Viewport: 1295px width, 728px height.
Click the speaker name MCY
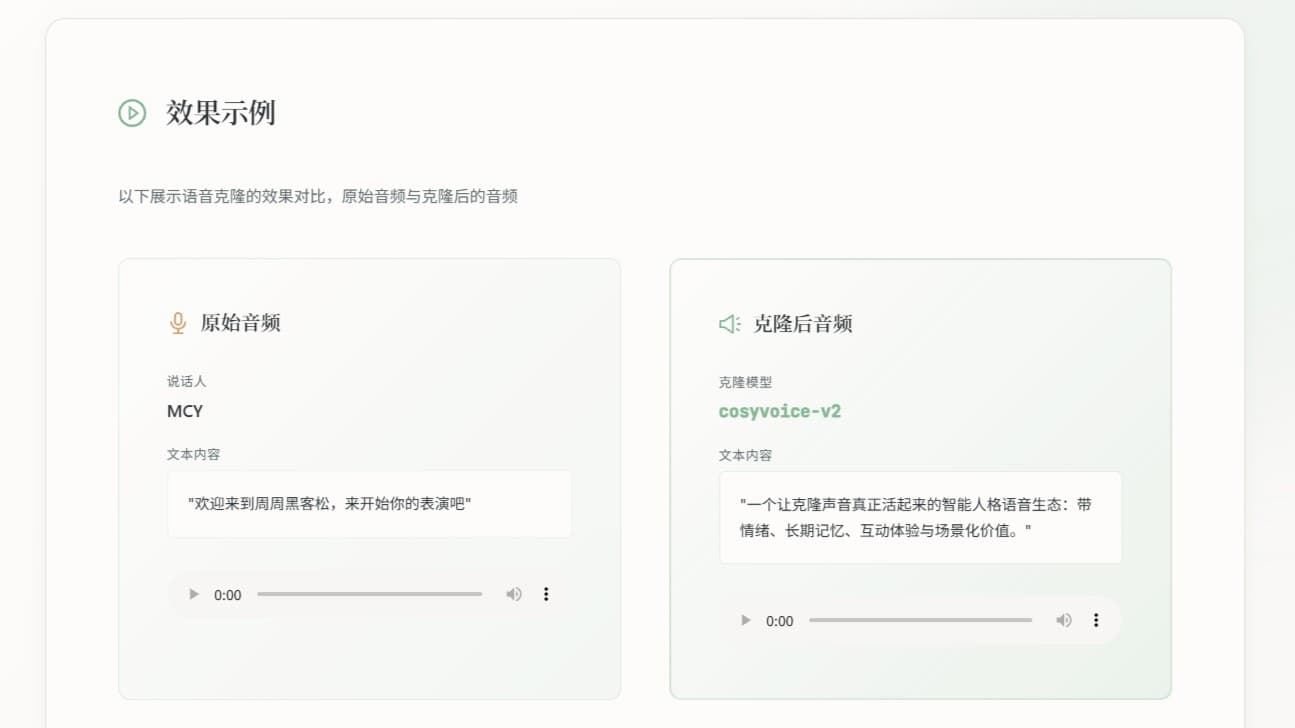click(x=184, y=410)
